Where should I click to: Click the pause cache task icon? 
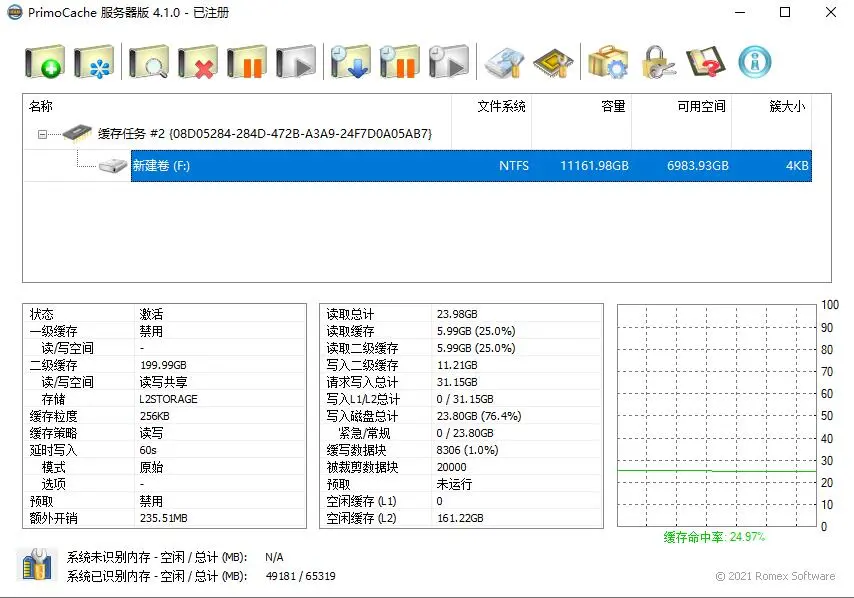click(247, 62)
